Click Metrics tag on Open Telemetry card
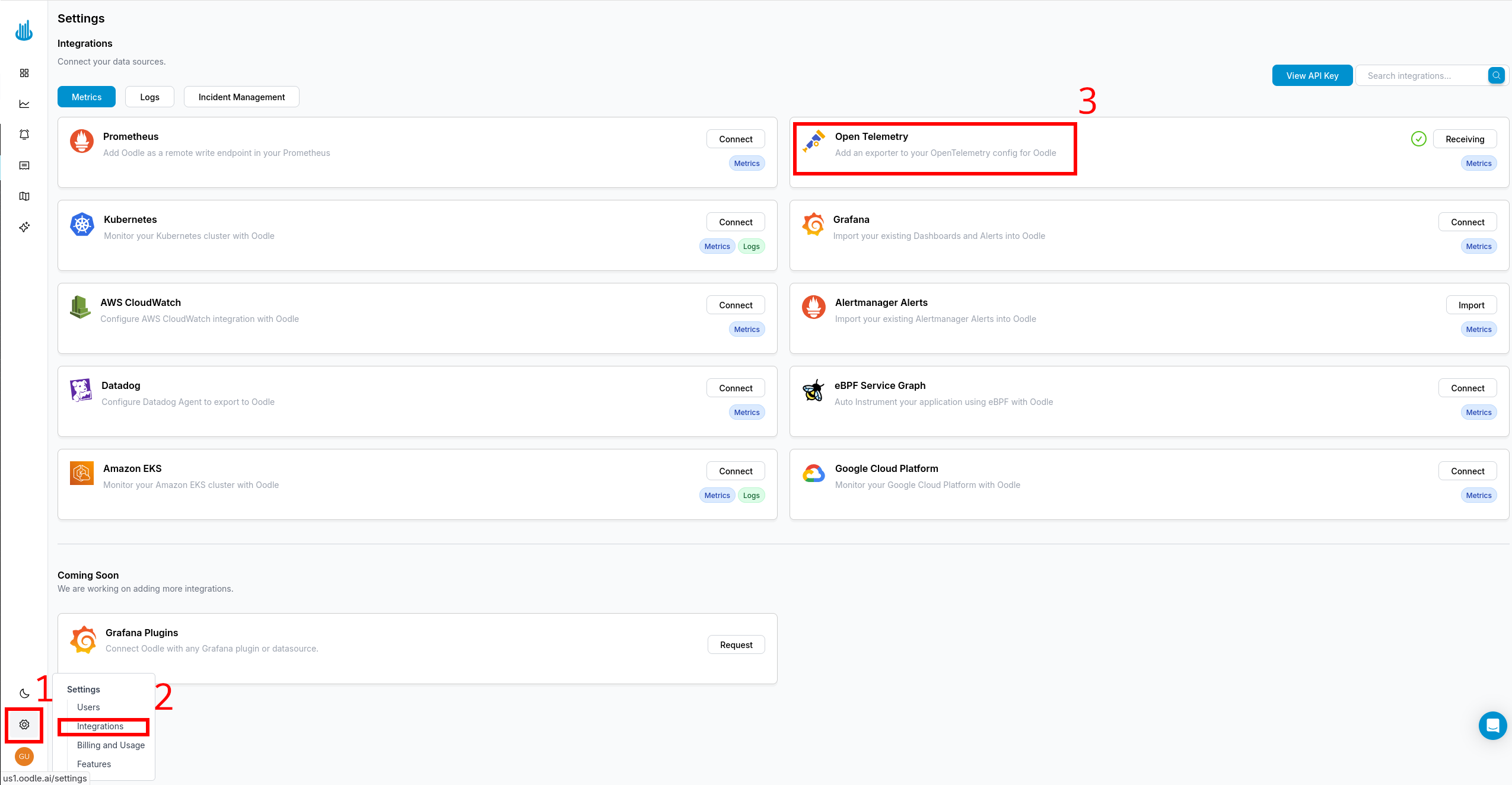1512x785 pixels. 1479,163
